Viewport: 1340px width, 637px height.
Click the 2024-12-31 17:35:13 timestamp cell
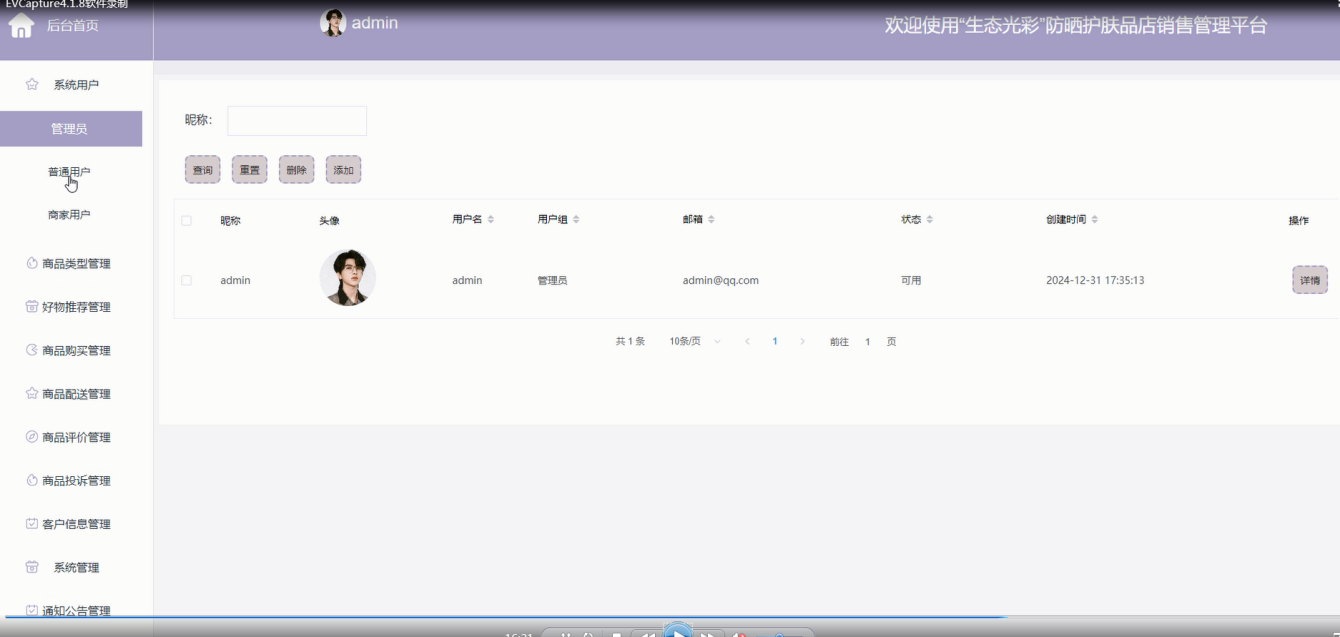tap(1095, 281)
